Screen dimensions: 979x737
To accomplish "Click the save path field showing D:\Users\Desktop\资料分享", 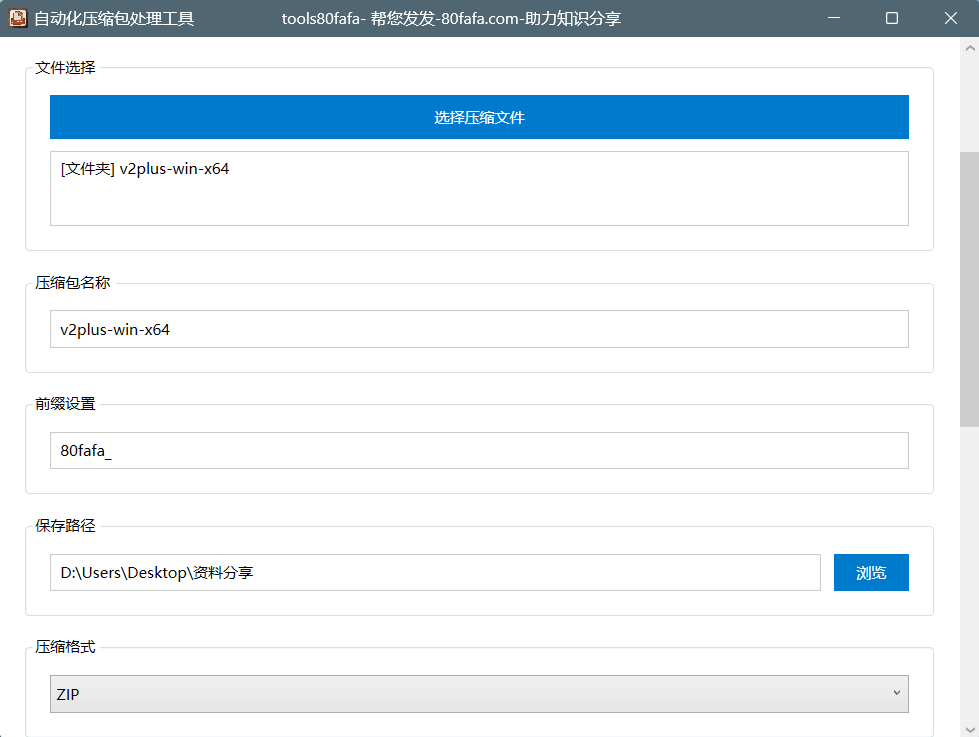I will coord(435,573).
